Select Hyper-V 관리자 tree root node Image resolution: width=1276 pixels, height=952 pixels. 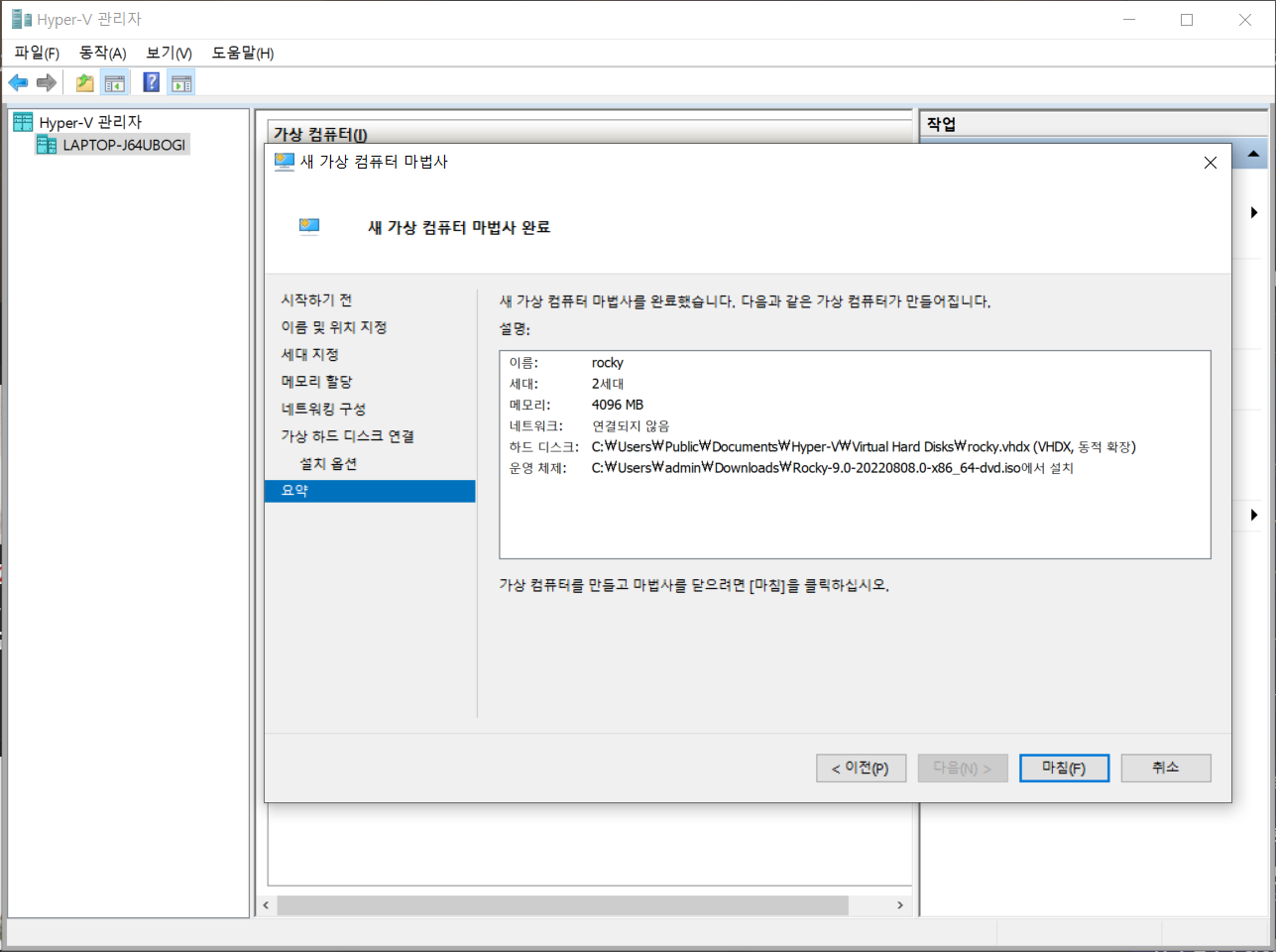90,122
